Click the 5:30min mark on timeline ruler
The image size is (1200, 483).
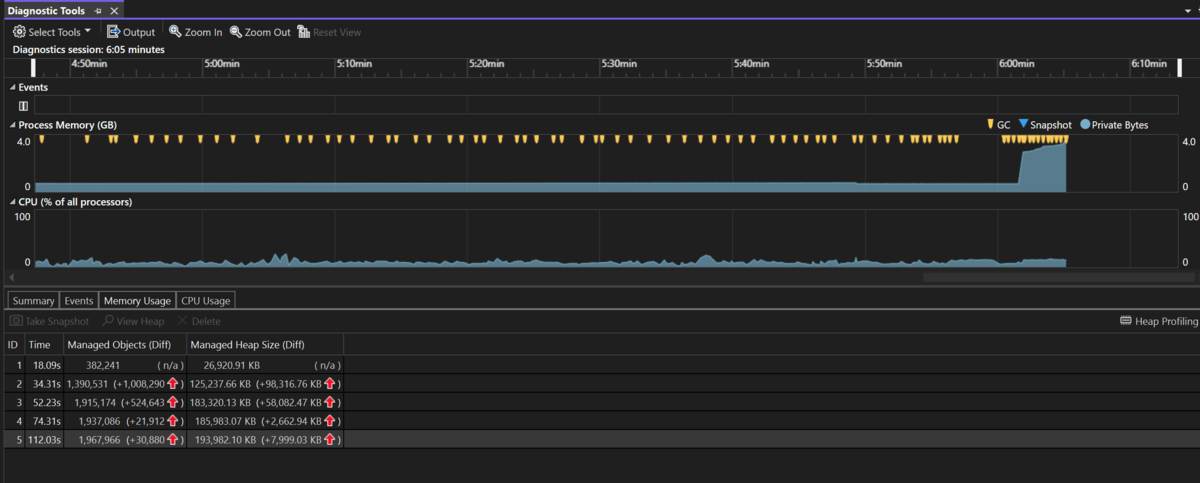tap(619, 64)
